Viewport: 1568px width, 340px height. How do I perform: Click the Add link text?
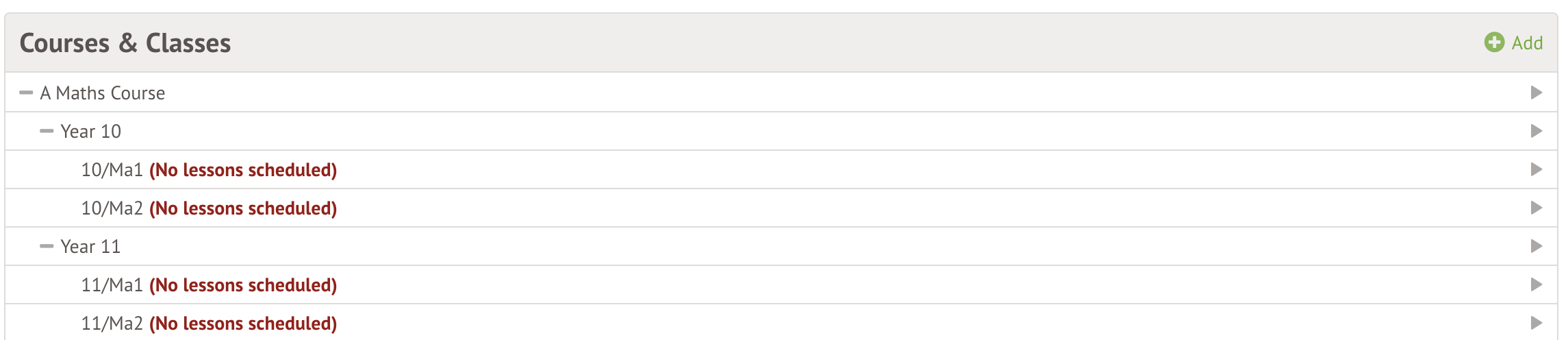pos(1527,43)
